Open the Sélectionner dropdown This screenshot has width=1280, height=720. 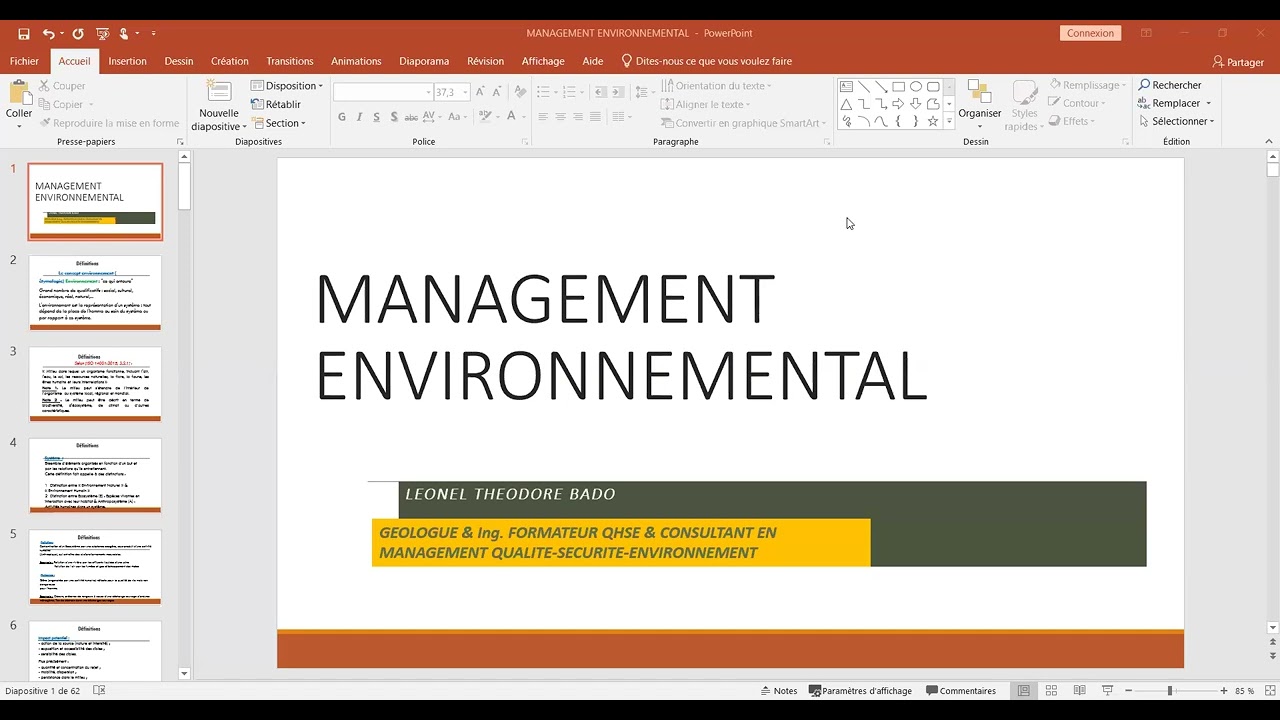(x=1176, y=121)
